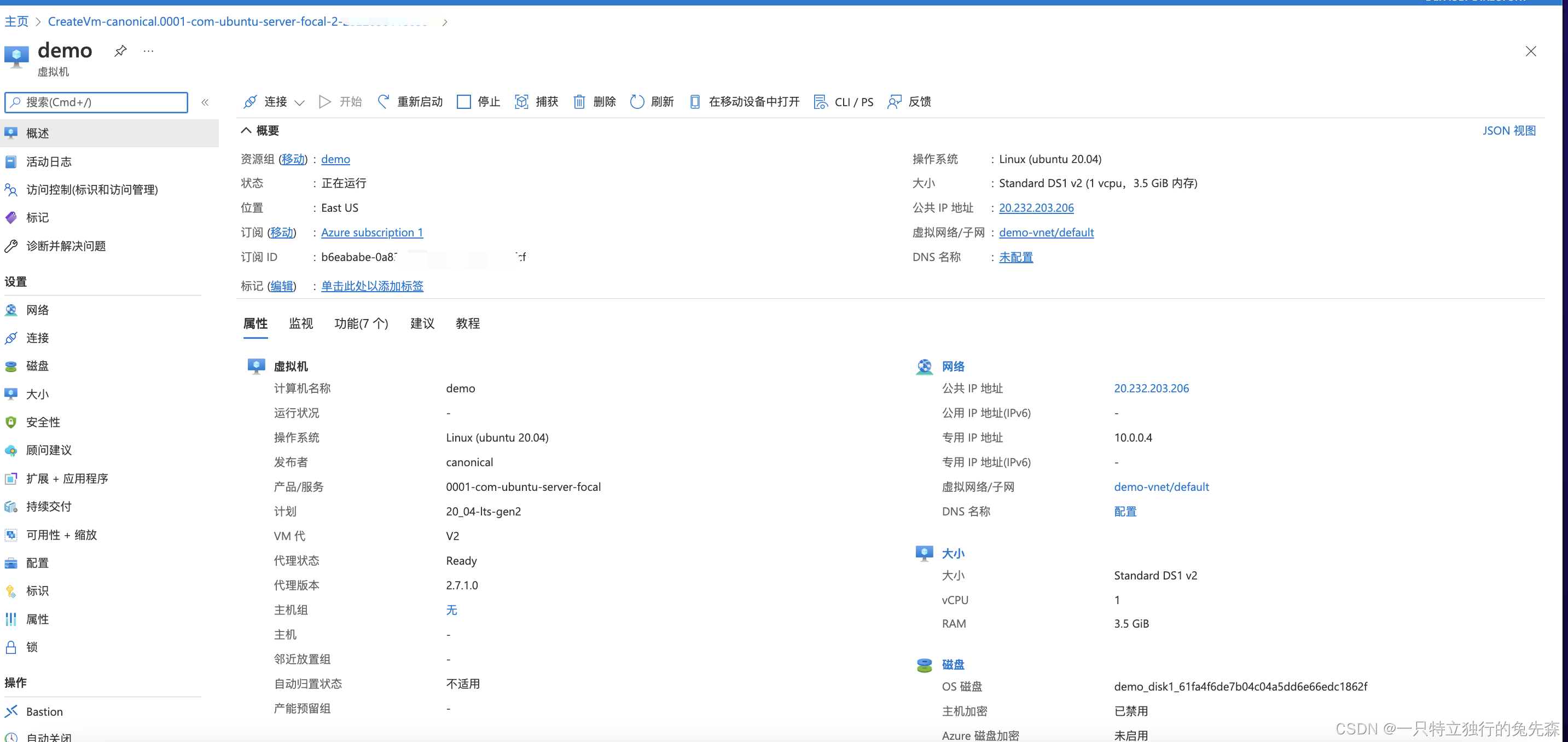Open the more options ellipsis menu
The width and height of the screenshot is (1568, 742).
[x=148, y=51]
